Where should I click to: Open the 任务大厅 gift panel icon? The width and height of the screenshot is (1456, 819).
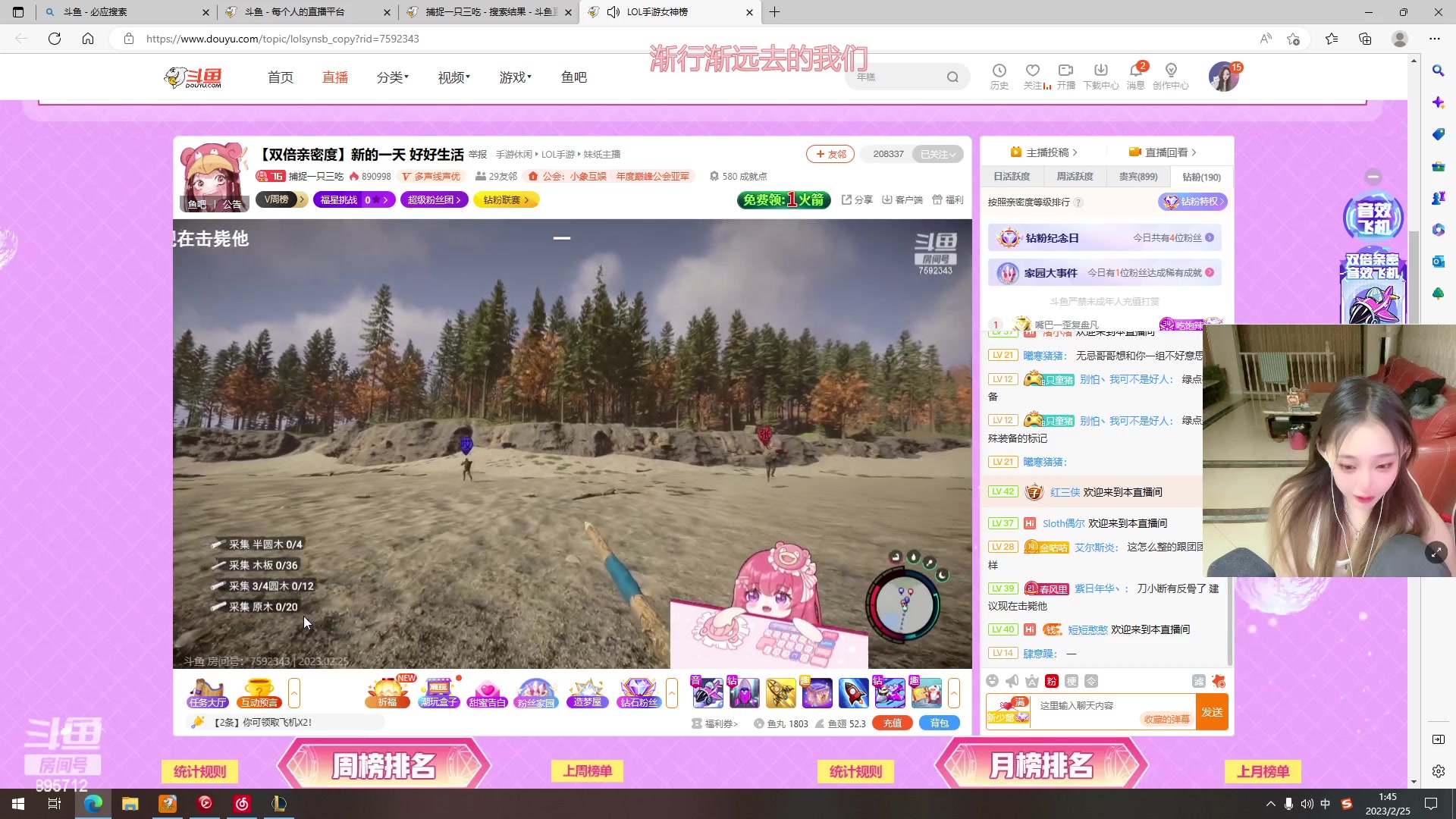[x=206, y=692]
